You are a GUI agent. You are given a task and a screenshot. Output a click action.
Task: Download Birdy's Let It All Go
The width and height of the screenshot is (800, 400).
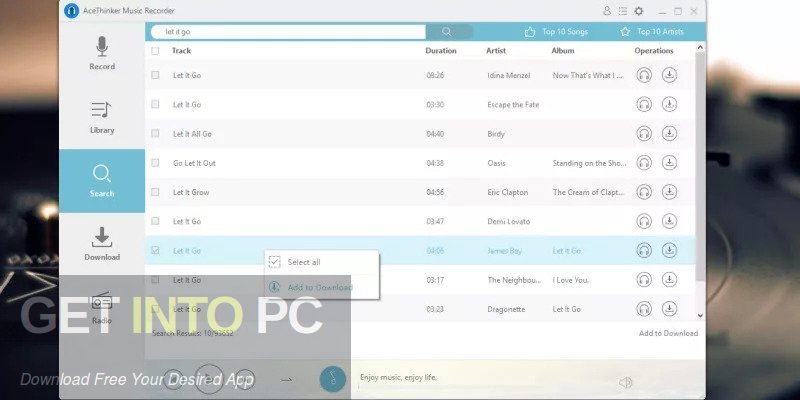pyautogui.click(x=669, y=134)
